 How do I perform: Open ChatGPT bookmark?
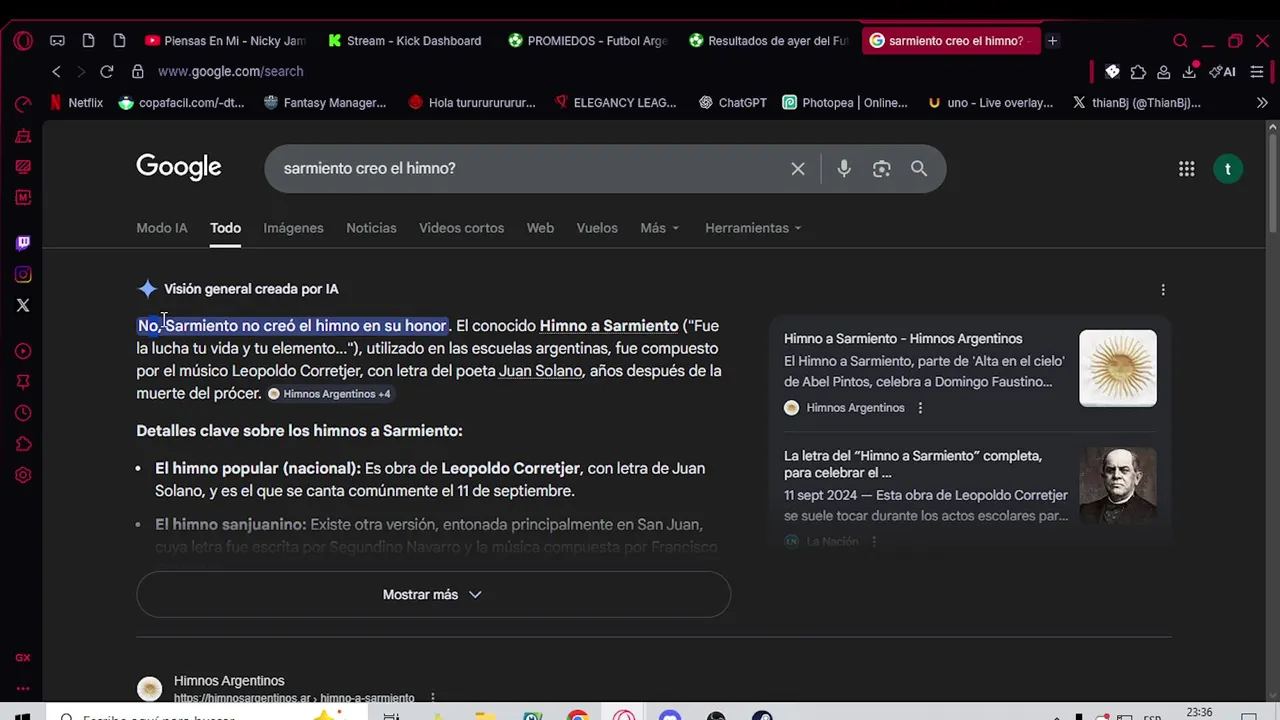[x=732, y=102]
